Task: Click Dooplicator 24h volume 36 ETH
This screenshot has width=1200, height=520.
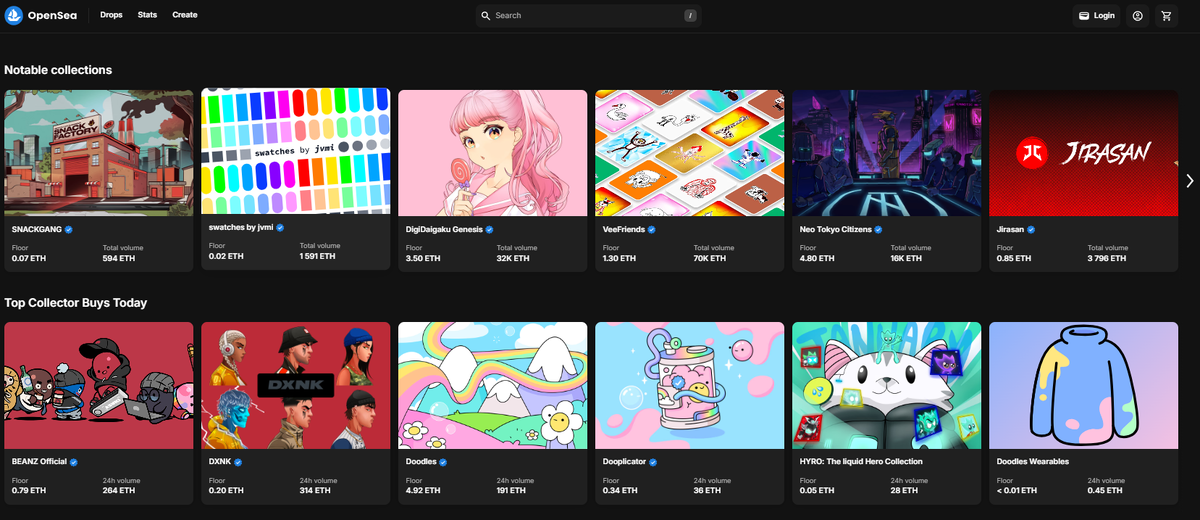Action: [707, 490]
